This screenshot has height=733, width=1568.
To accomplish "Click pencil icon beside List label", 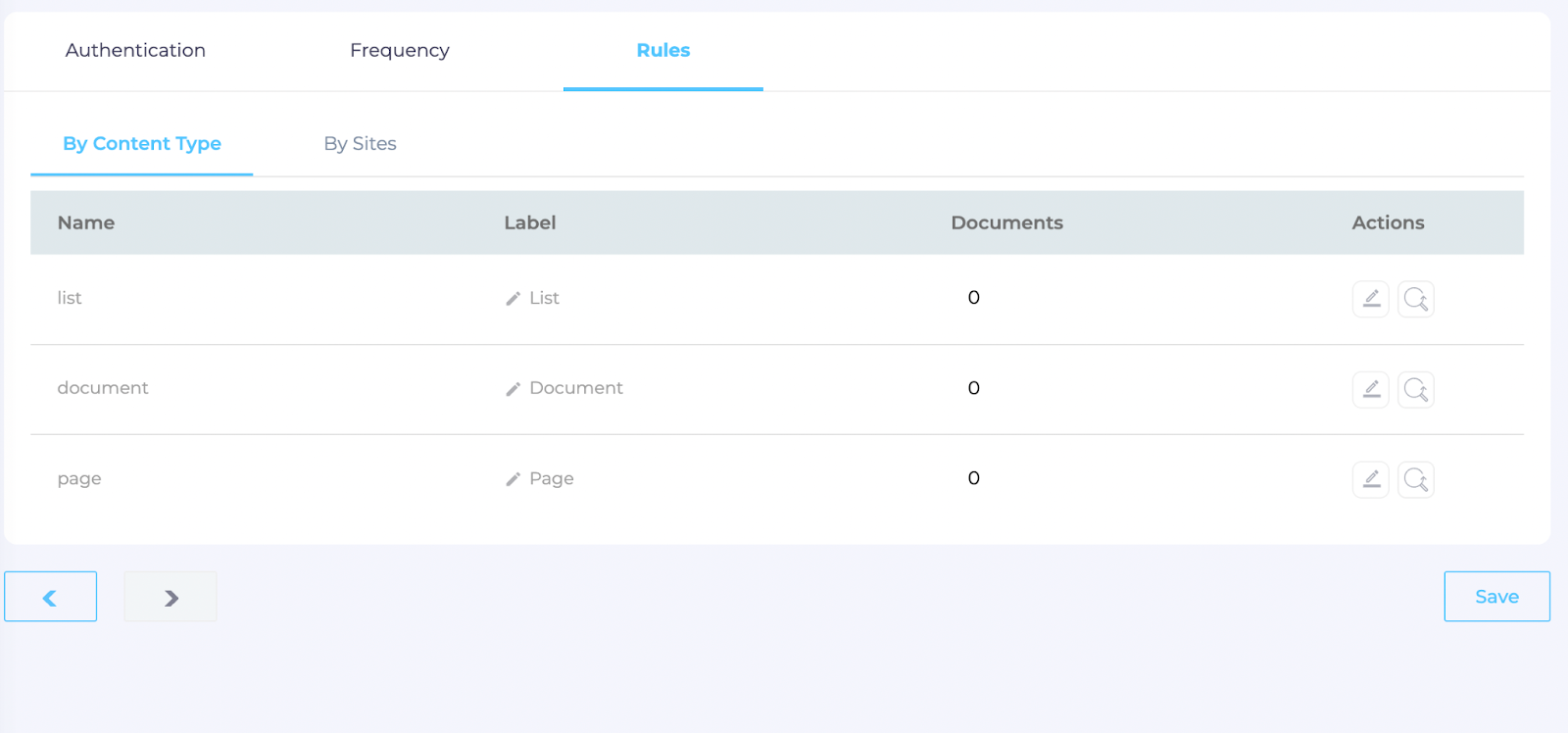I will click(513, 299).
